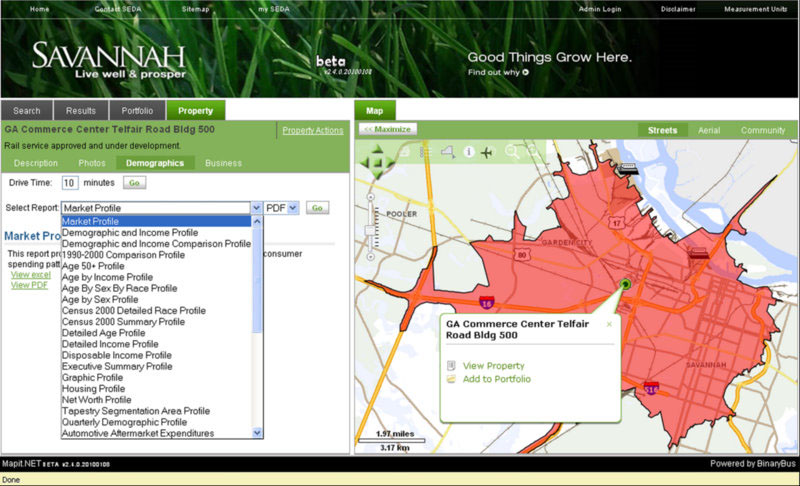Screen dimensions: 800x486
Task: Click the center full-extent icon in the pan control
Action: (x=378, y=163)
